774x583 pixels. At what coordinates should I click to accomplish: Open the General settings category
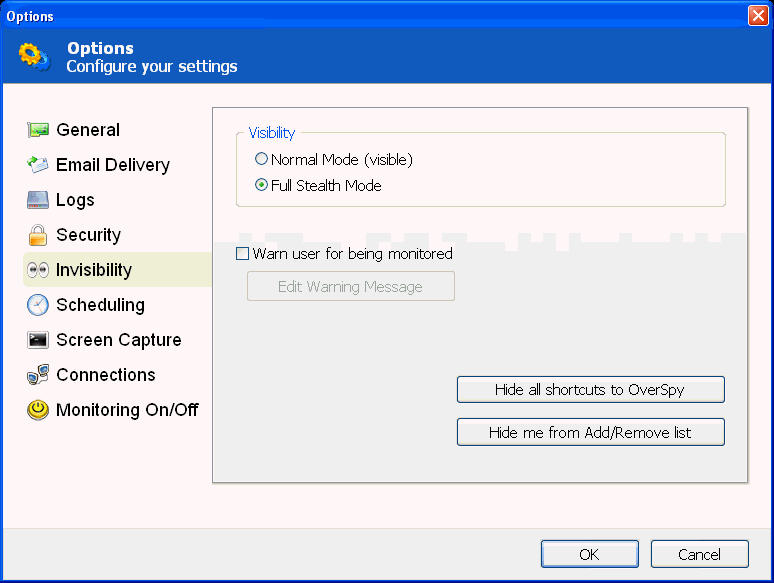point(88,130)
